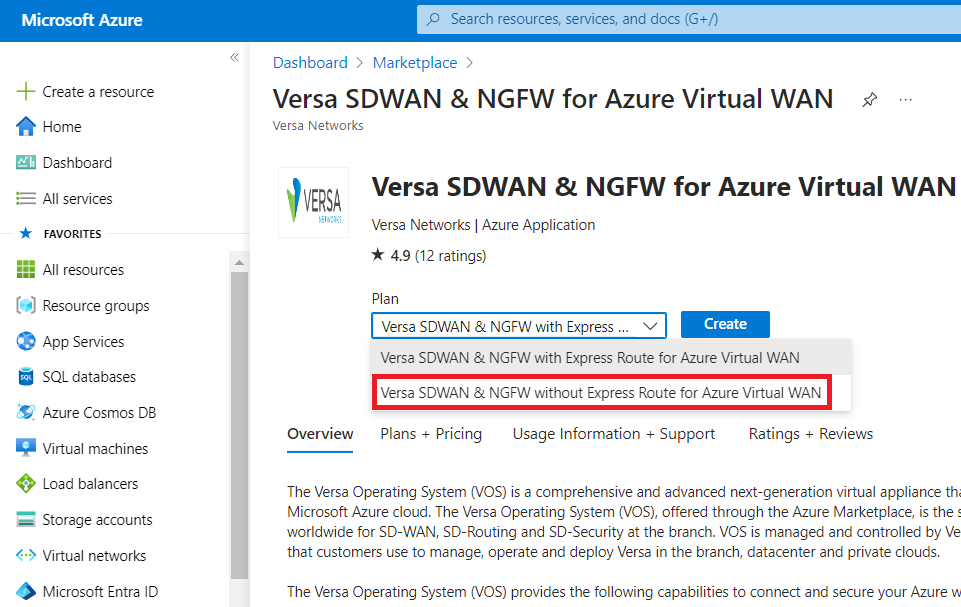Click the SQL databases icon
961x607 pixels.
(26, 376)
